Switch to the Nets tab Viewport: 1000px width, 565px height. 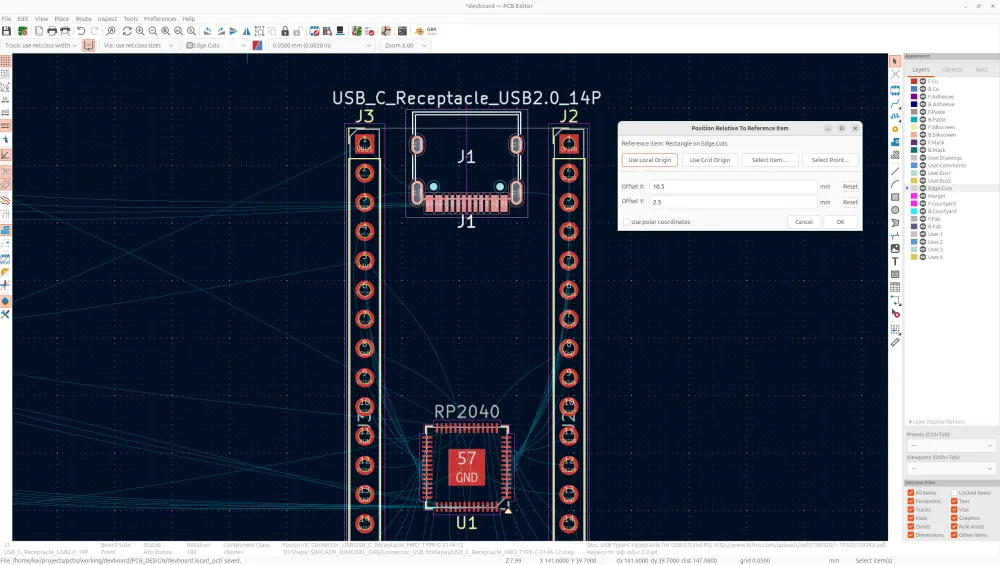tap(981, 70)
